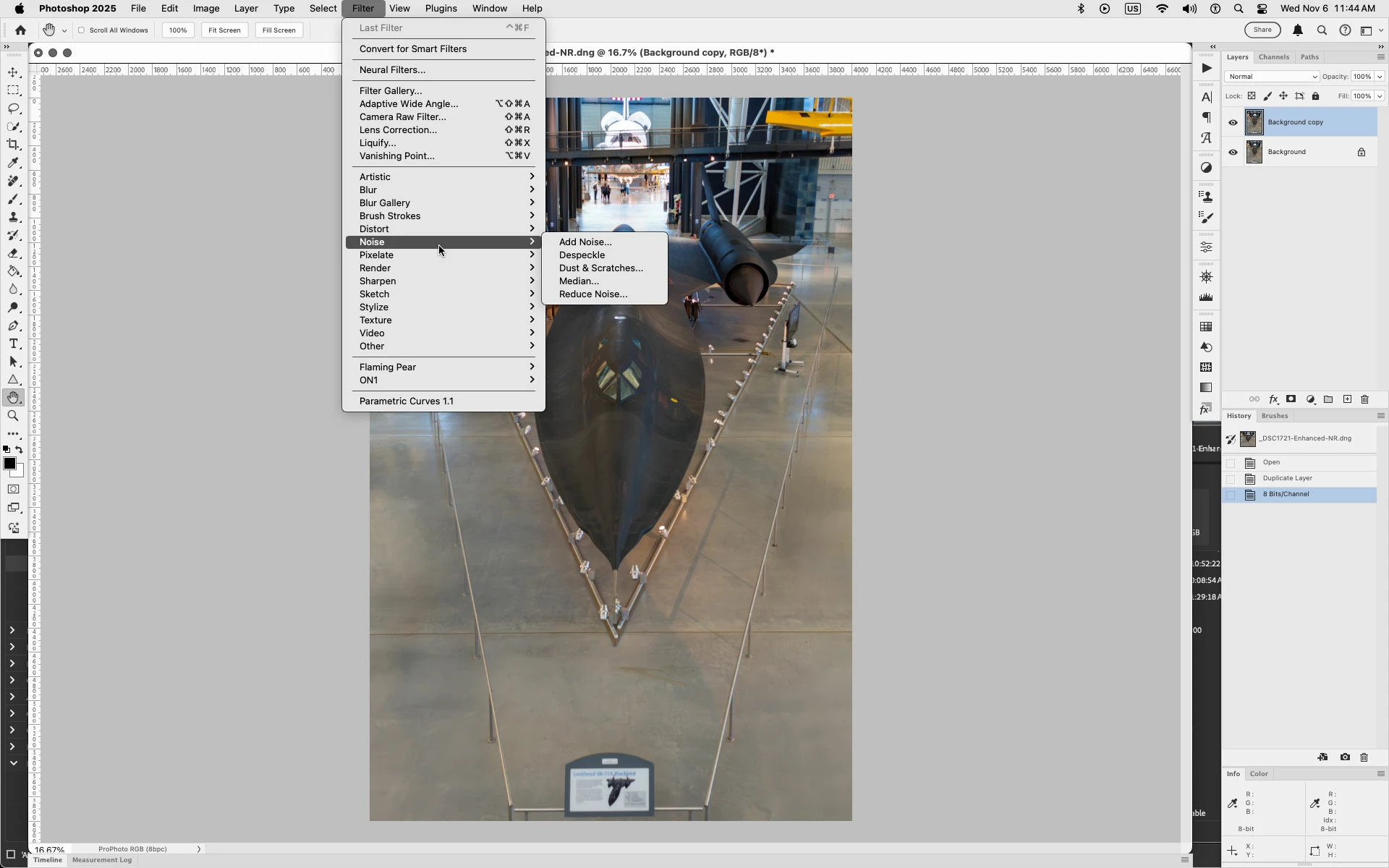Hide the Background copy layer
1389x868 pixels.
pyautogui.click(x=1233, y=122)
